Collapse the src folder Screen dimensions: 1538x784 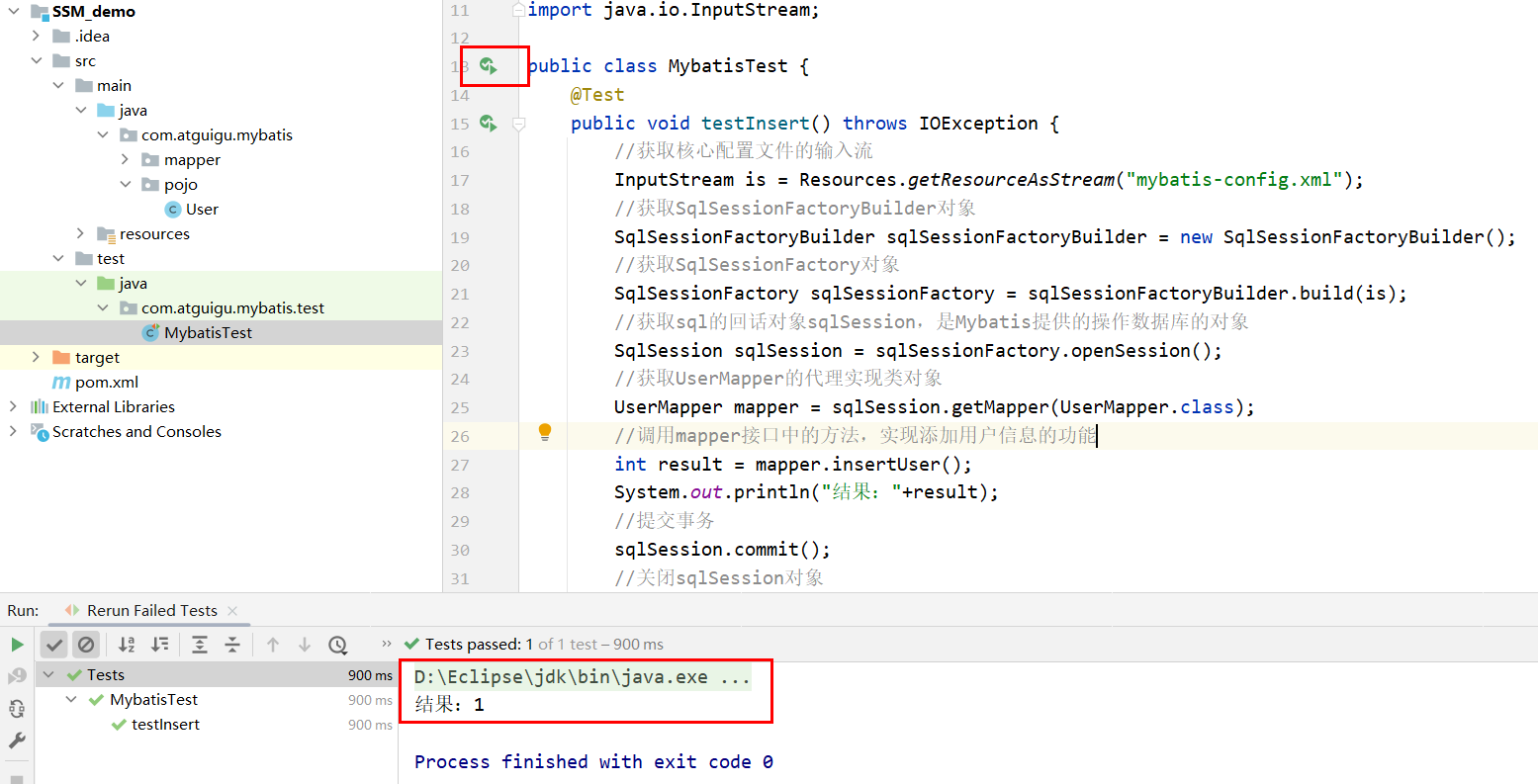[36, 60]
